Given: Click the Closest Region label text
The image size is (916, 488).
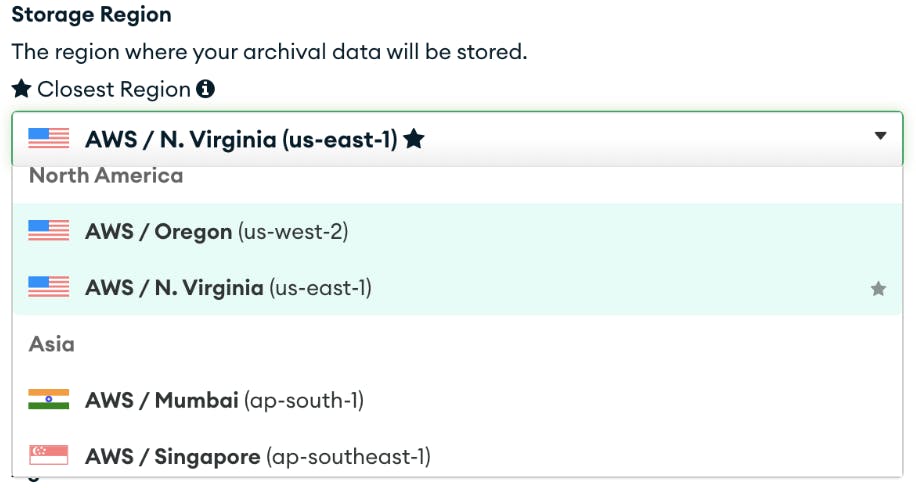Looking at the screenshot, I should tap(114, 89).
